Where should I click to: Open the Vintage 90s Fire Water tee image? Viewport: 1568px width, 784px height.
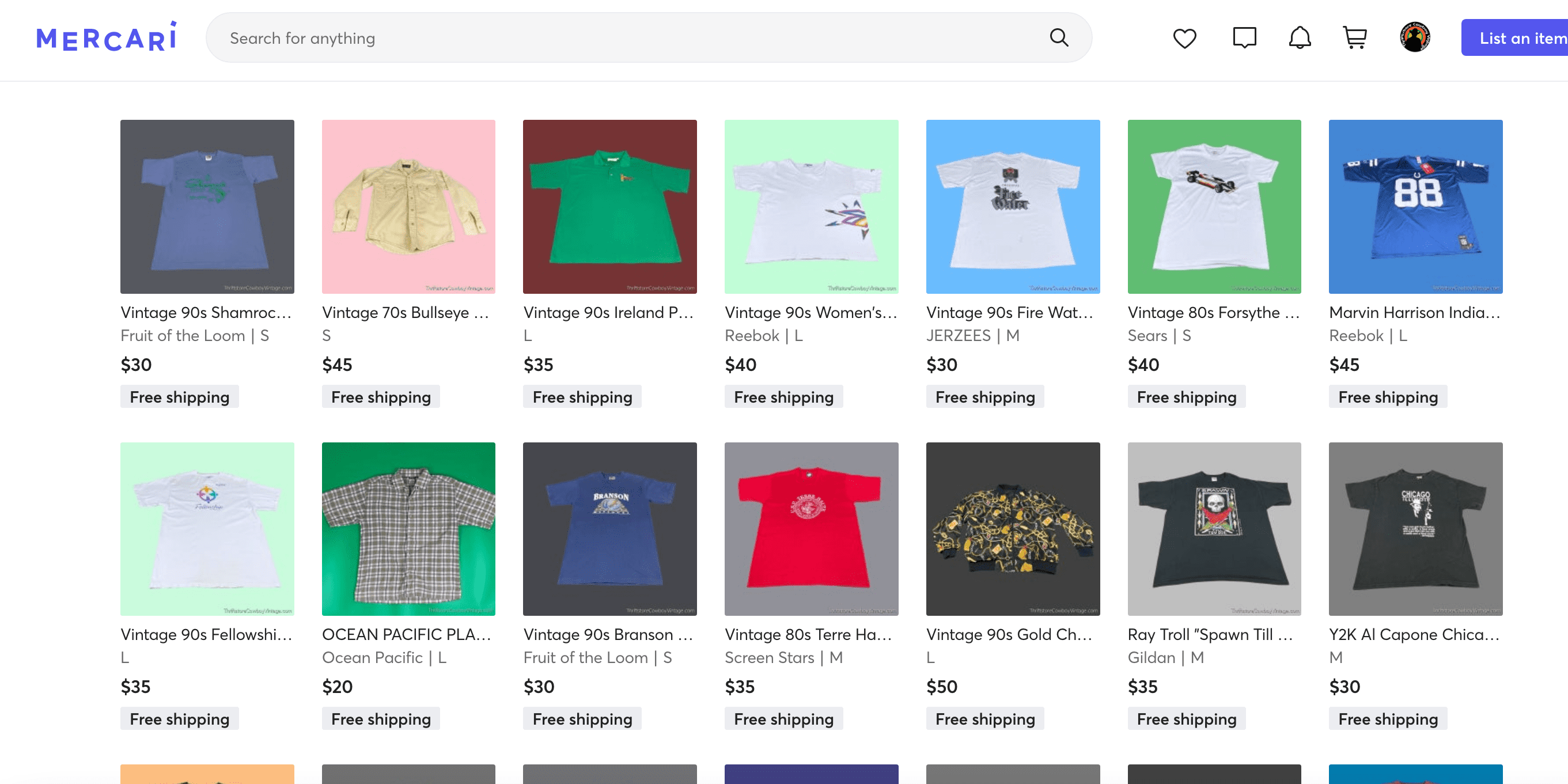point(1012,206)
